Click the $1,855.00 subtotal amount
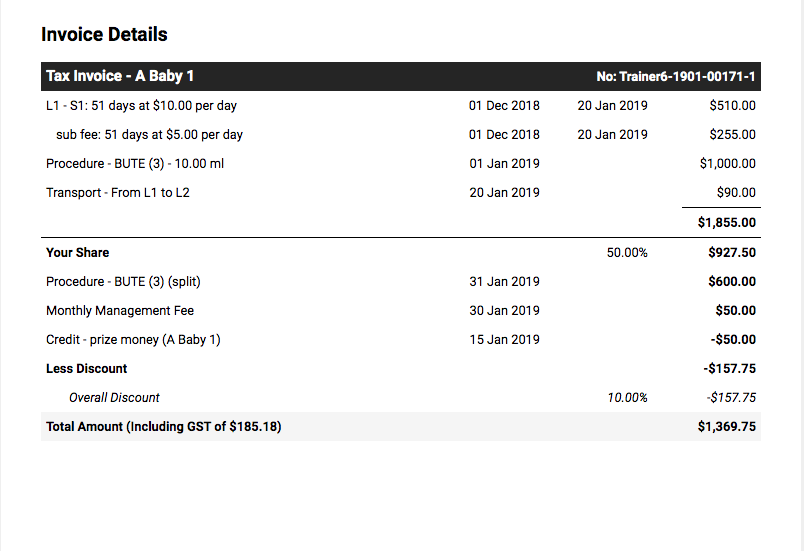The image size is (804, 551). [x=727, y=222]
